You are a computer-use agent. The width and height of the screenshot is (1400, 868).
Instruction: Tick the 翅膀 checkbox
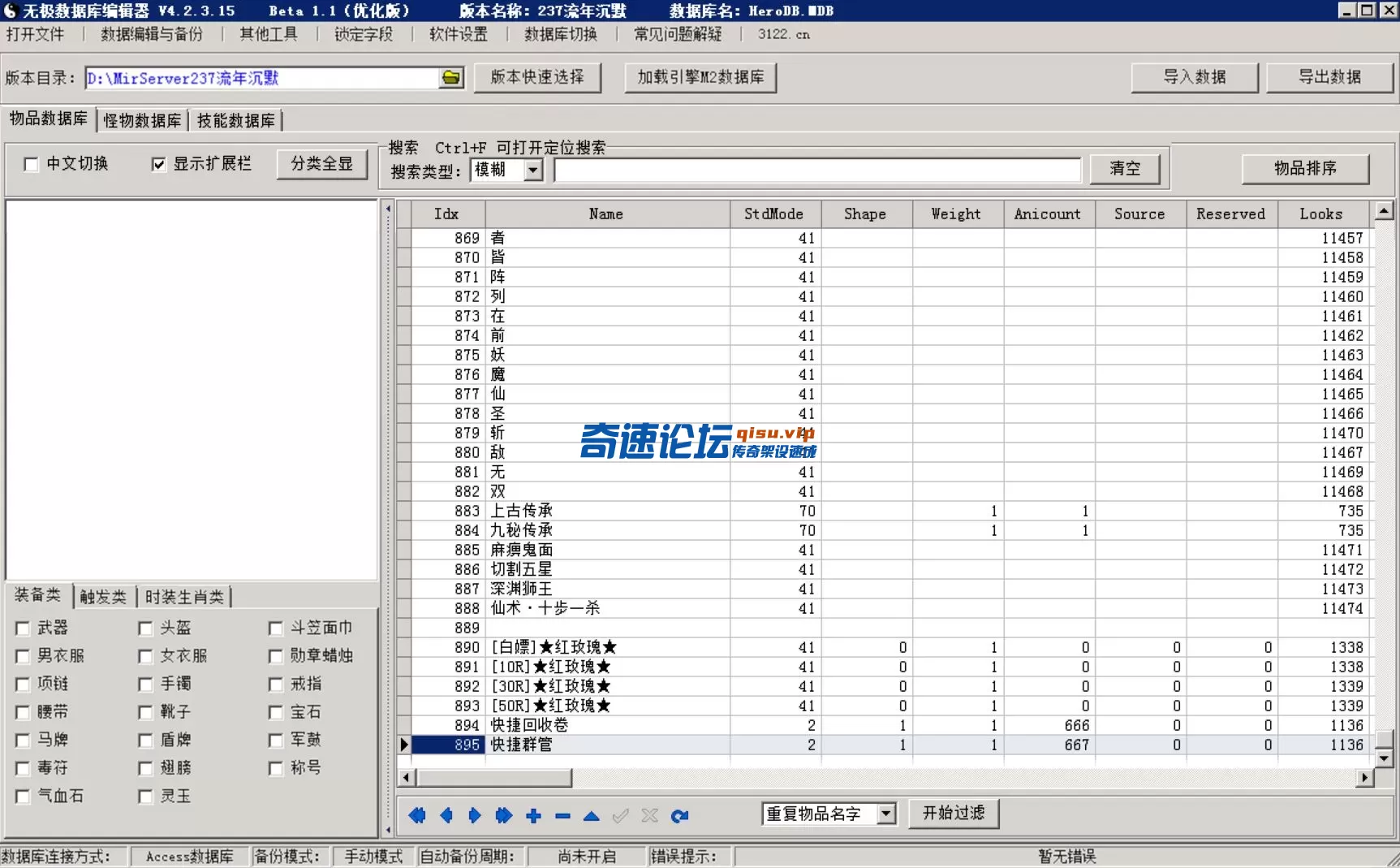[x=145, y=768]
